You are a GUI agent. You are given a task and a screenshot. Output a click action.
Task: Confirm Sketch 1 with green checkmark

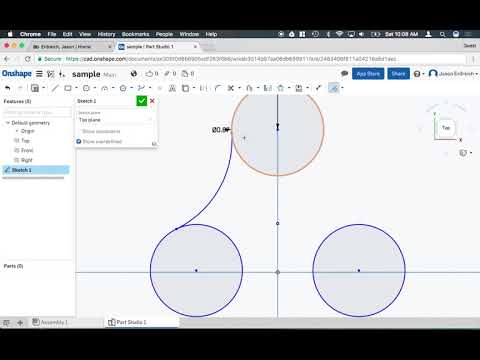point(142,101)
